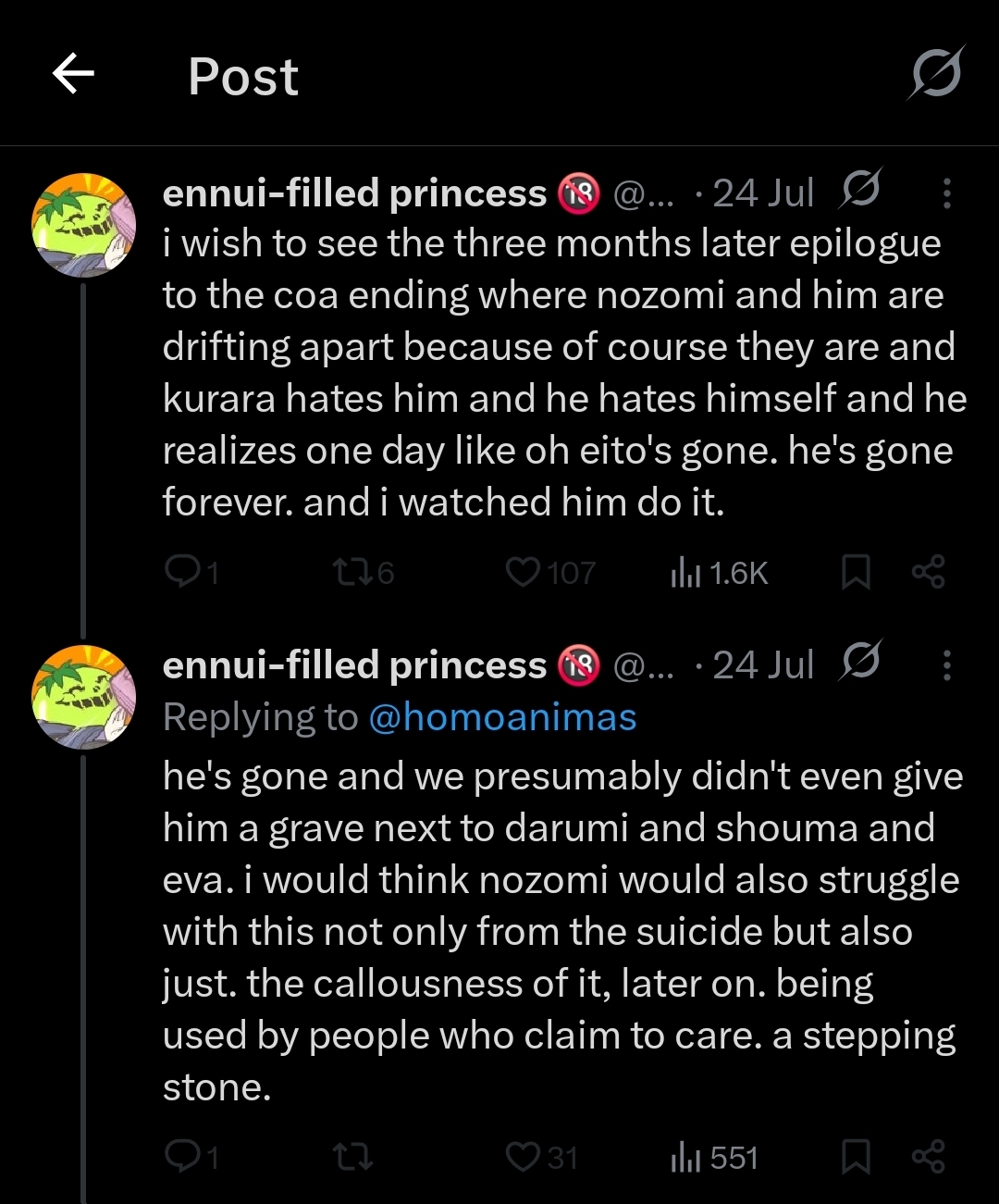
Task: Bookmark the first post
Action: [856, 572]
